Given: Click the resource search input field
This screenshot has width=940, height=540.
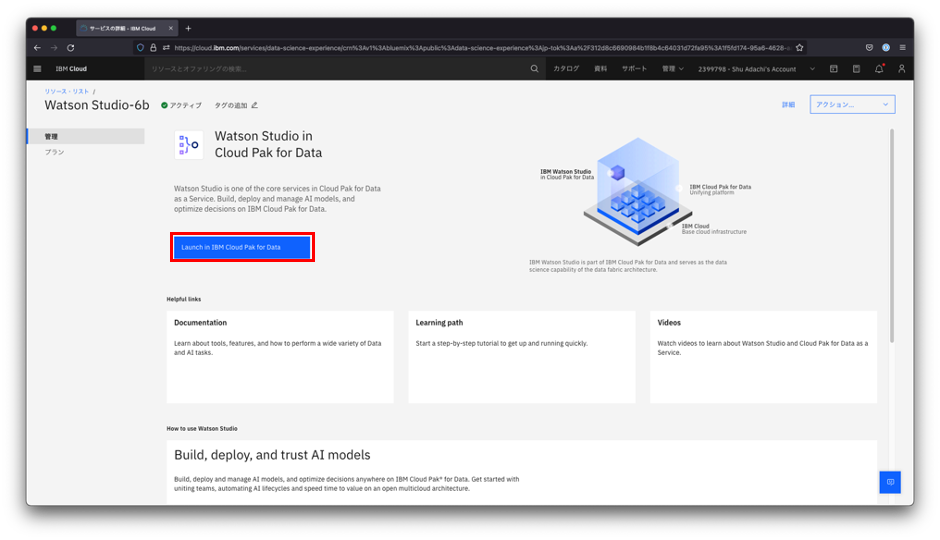Looking at the screenshot, I should [336, 69].
